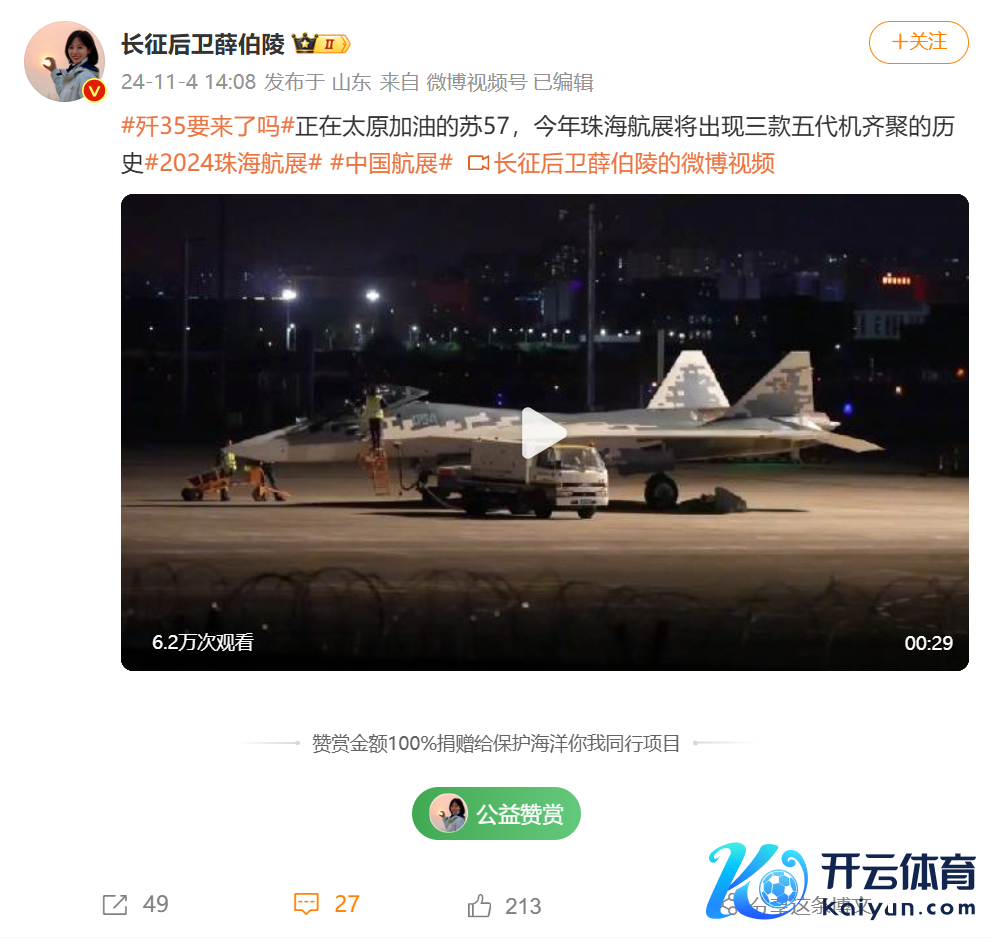Click the username 长征后卫薛伯陵
The image size is (991, 941).
pos(203,44)
